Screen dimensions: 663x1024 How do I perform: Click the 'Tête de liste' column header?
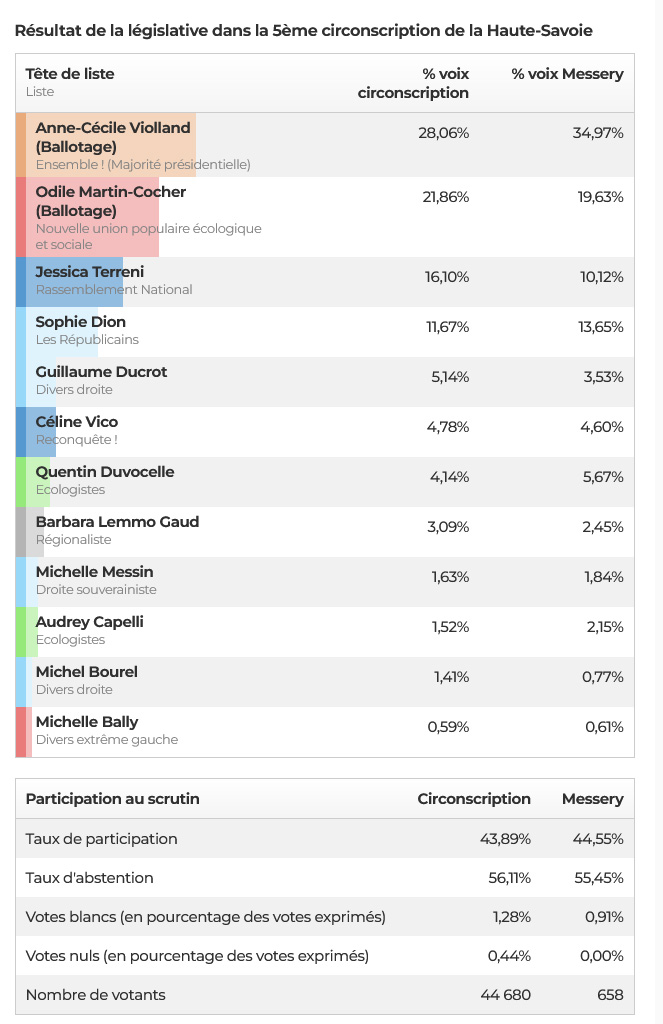point(70,74)
